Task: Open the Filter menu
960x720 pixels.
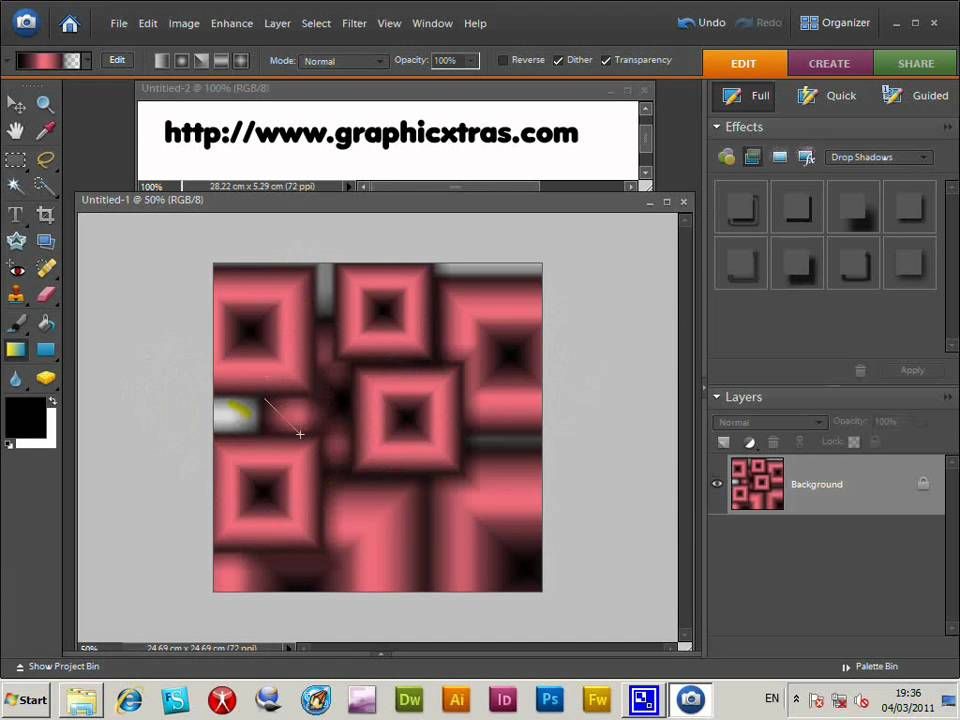Action: point(354,23)
